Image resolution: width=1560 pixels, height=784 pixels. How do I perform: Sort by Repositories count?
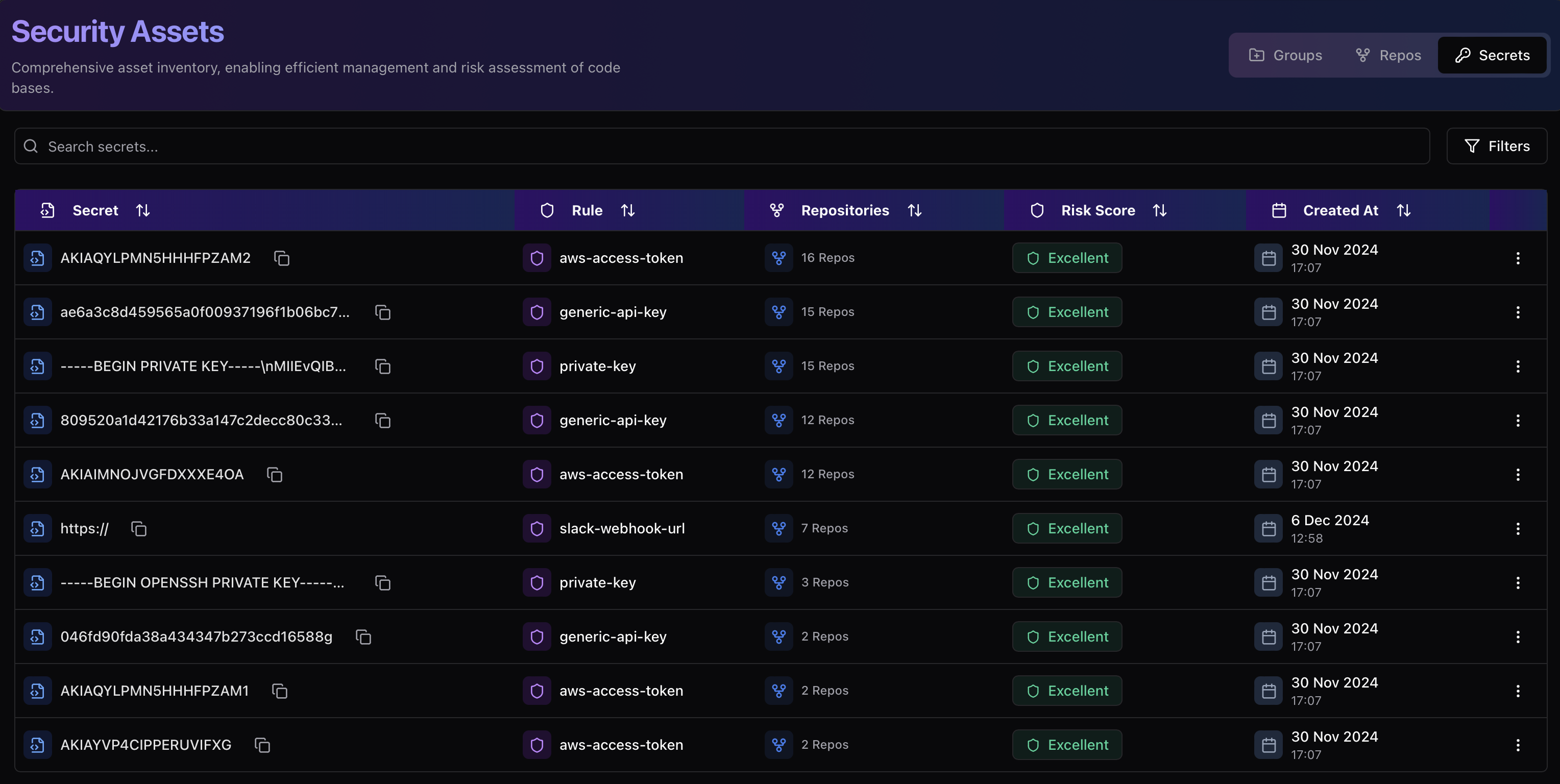914,210
